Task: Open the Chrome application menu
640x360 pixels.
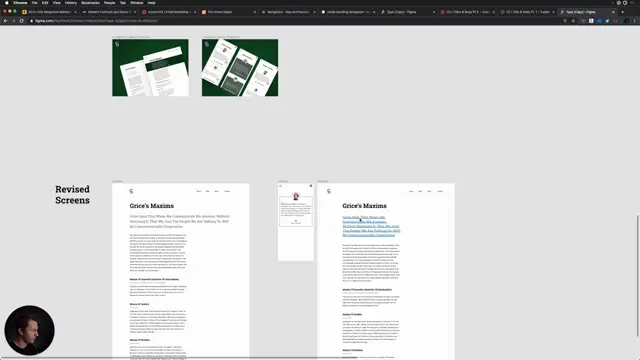Action: [20, 3]
